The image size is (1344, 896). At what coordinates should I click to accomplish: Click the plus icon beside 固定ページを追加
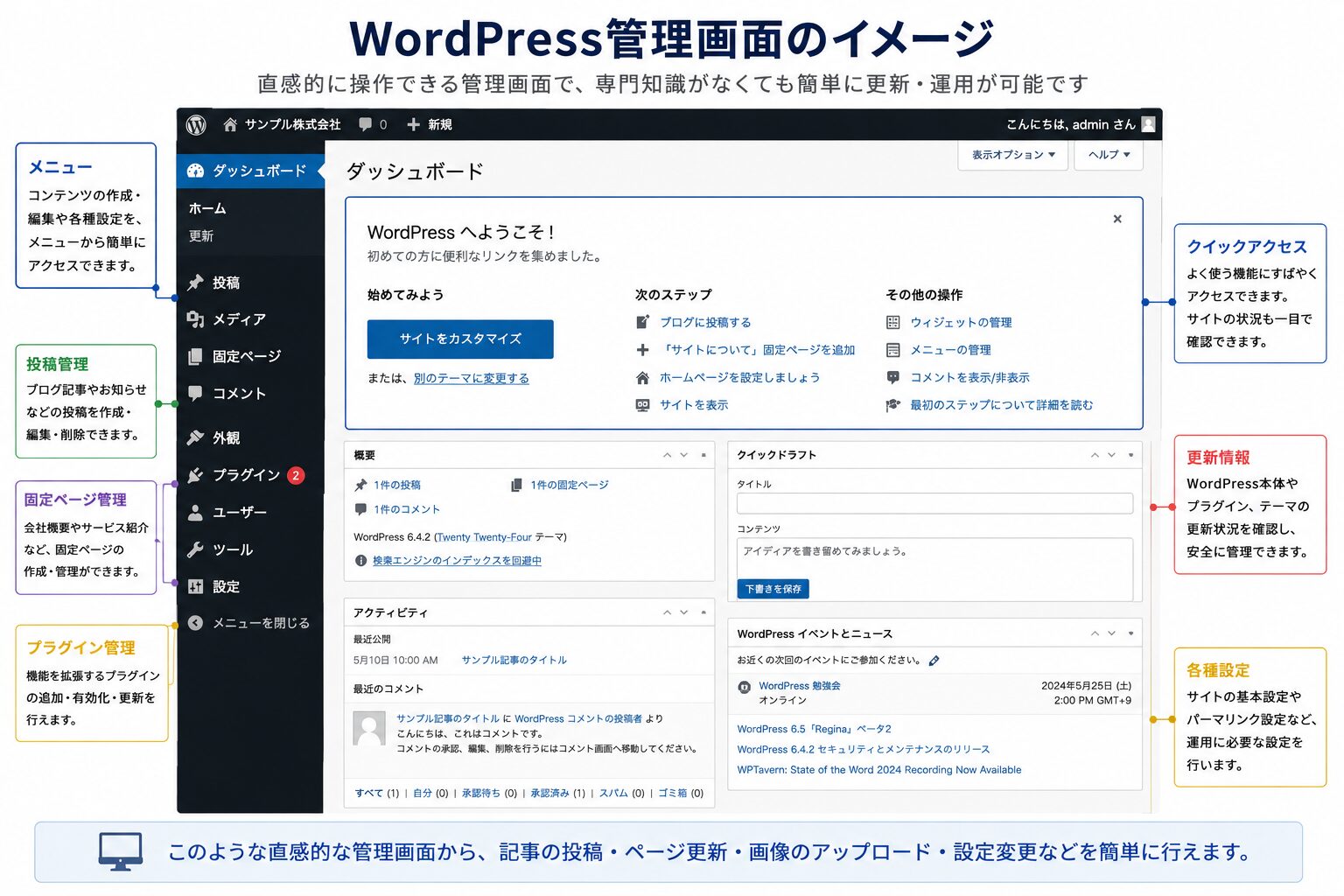coord(642,350)
